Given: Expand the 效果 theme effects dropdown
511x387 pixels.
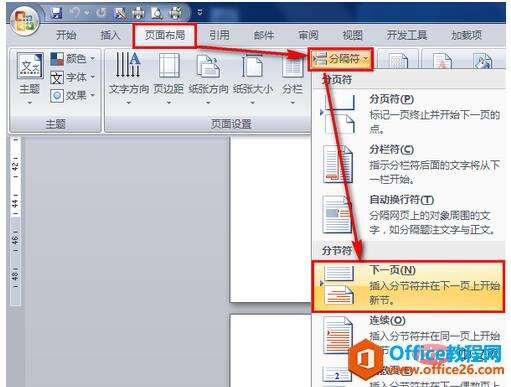Looking at the screenshot, I should tap(73, 96).
